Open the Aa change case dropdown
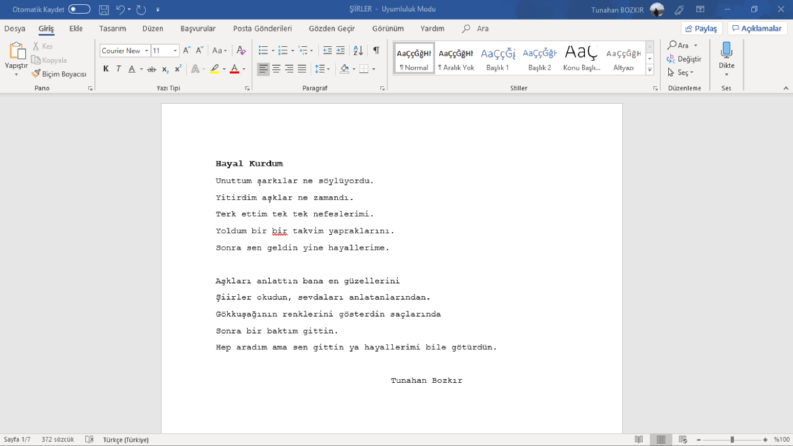Image resolution: width=793 pixels, height=446 pixels. (219, 50)
